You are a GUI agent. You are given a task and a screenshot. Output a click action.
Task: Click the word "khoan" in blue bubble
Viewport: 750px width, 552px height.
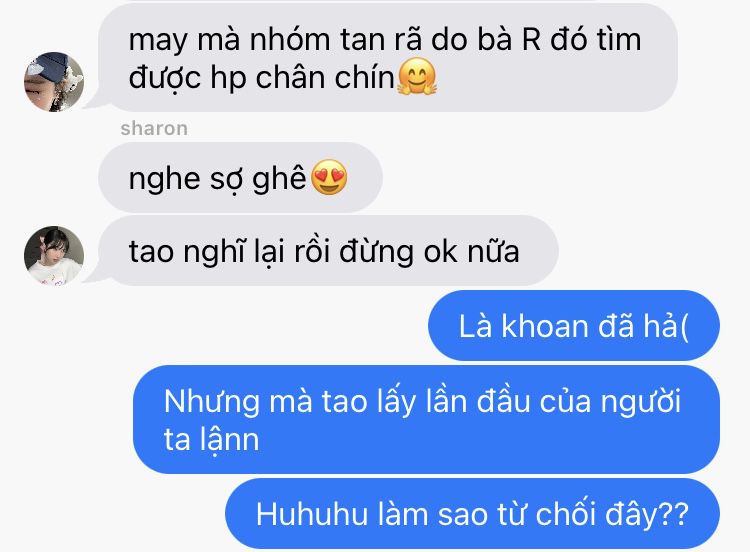pyautogui.click(x=544, y=326)
